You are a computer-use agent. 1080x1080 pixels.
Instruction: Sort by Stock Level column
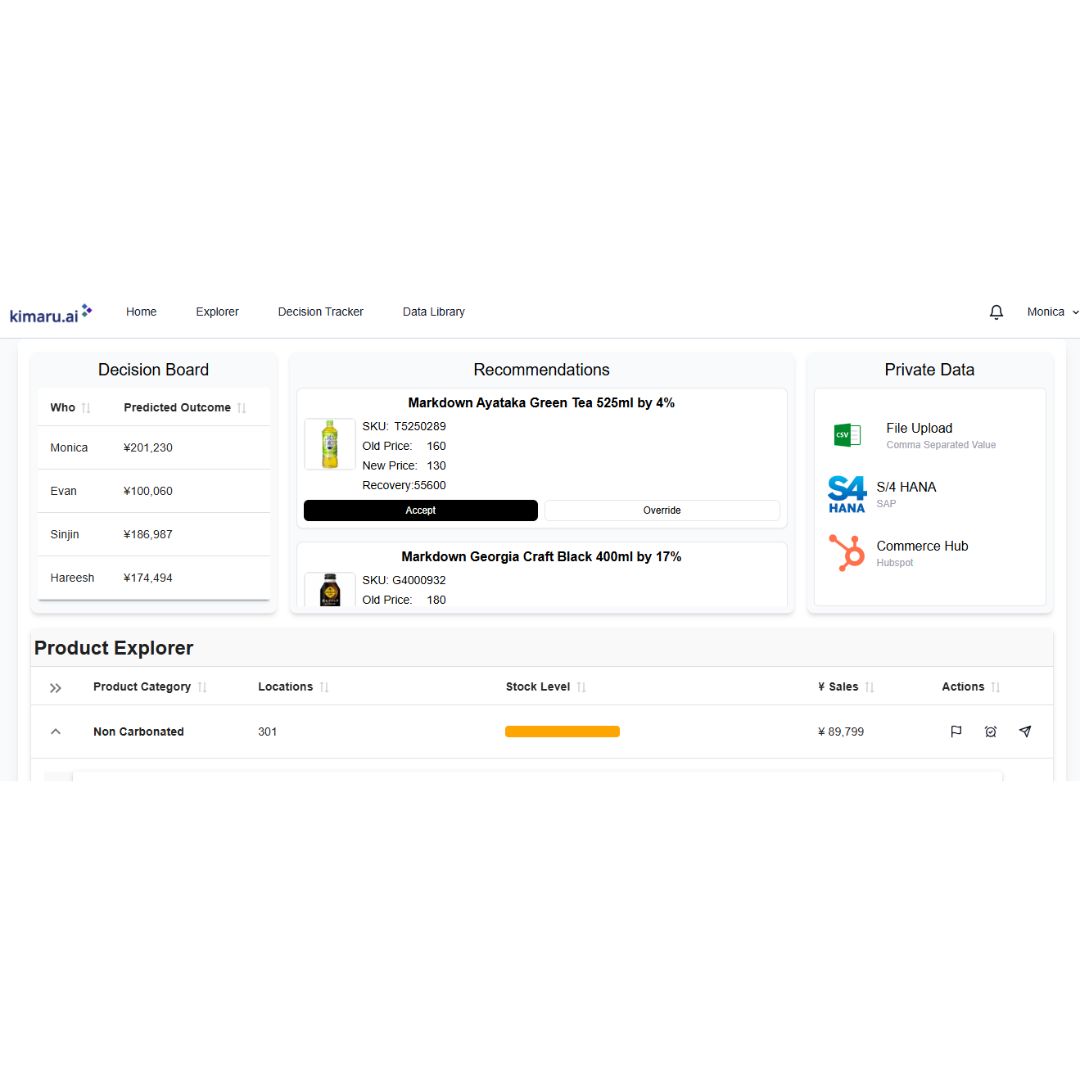click(581, 687)
